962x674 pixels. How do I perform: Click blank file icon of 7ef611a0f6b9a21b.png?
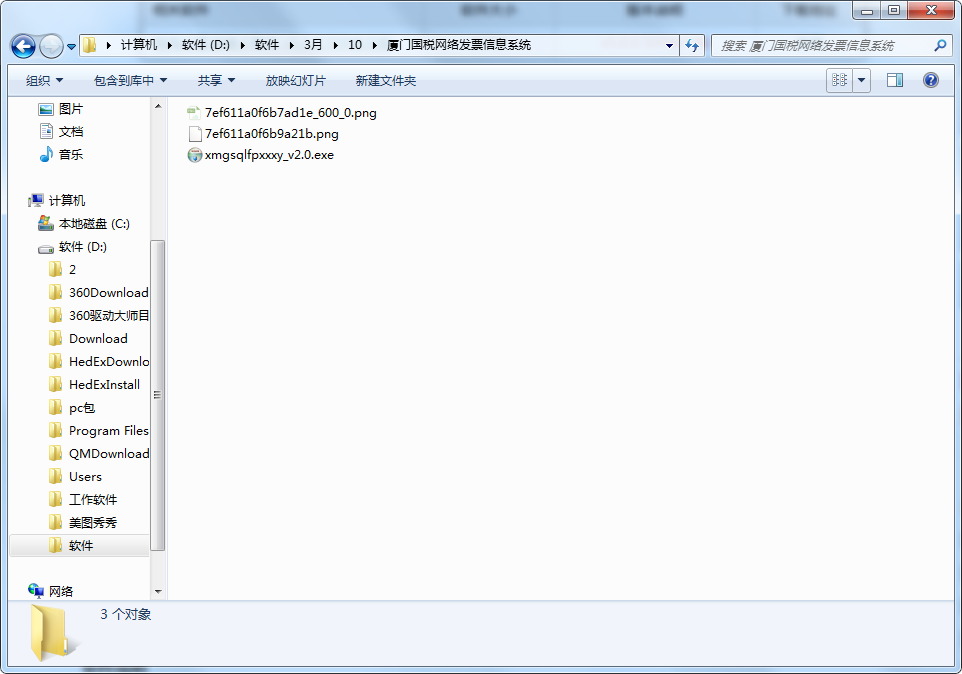pos(194,134)
